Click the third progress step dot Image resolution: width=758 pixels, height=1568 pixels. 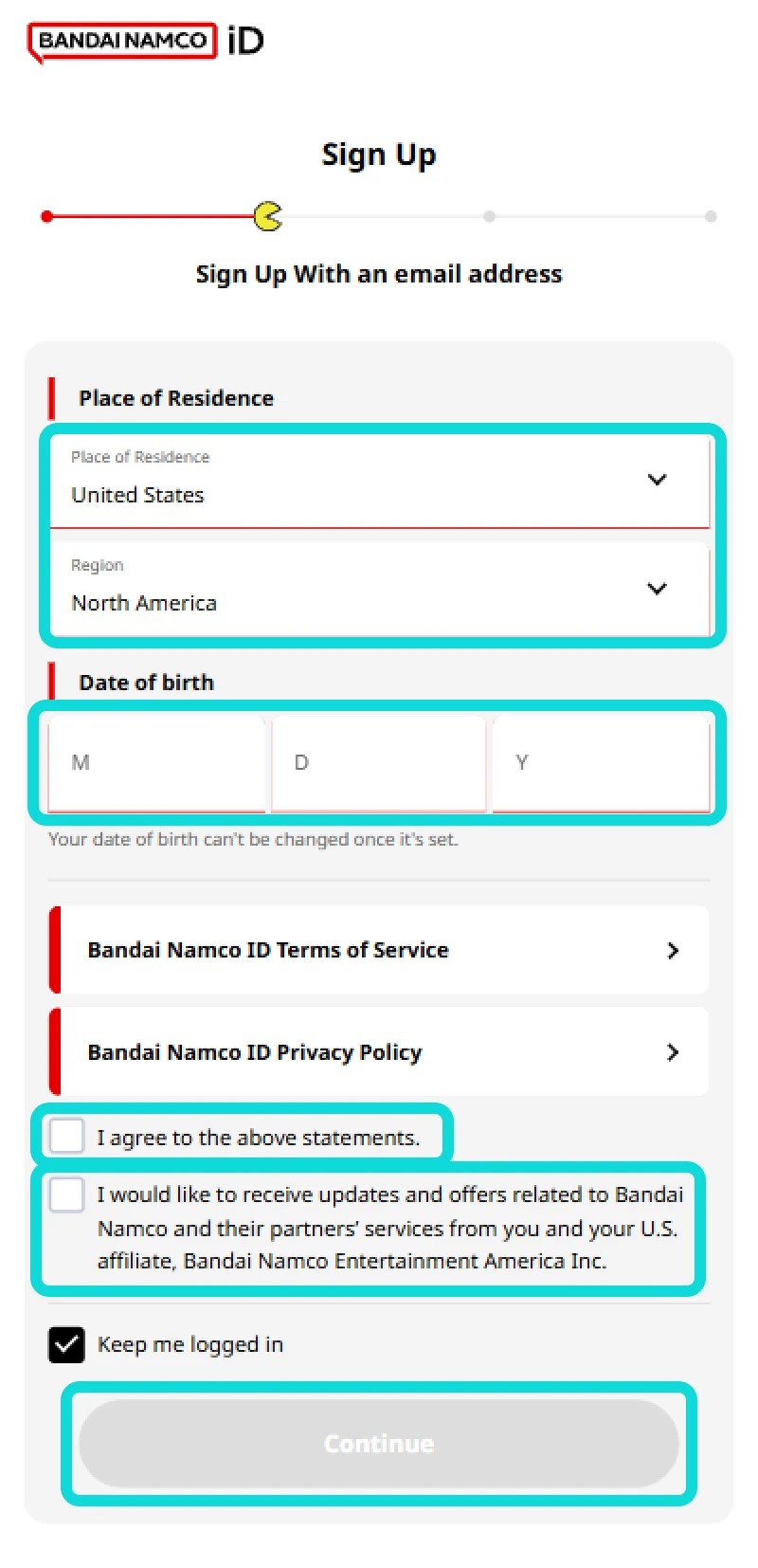click(489, 217)
